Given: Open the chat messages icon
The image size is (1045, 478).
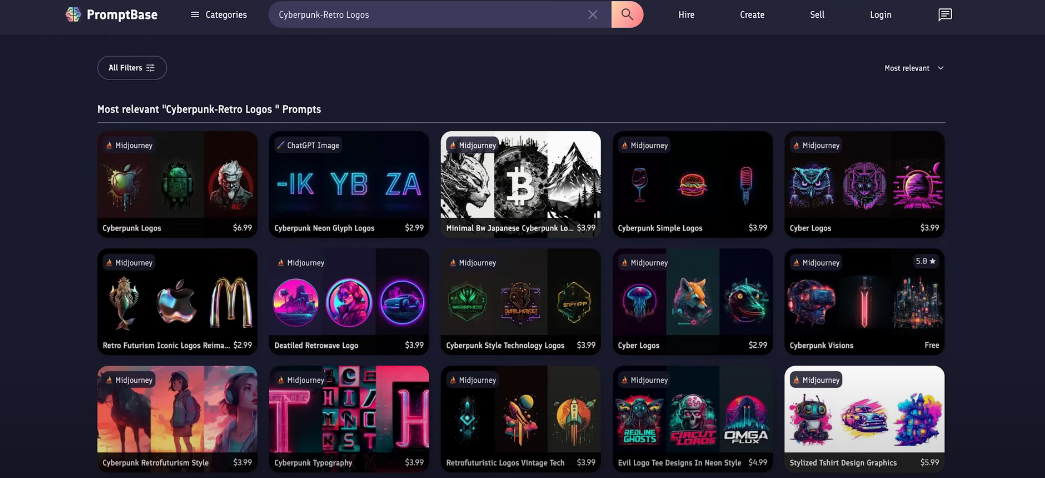Looking at the screenshot, I should tap(944, 15).
